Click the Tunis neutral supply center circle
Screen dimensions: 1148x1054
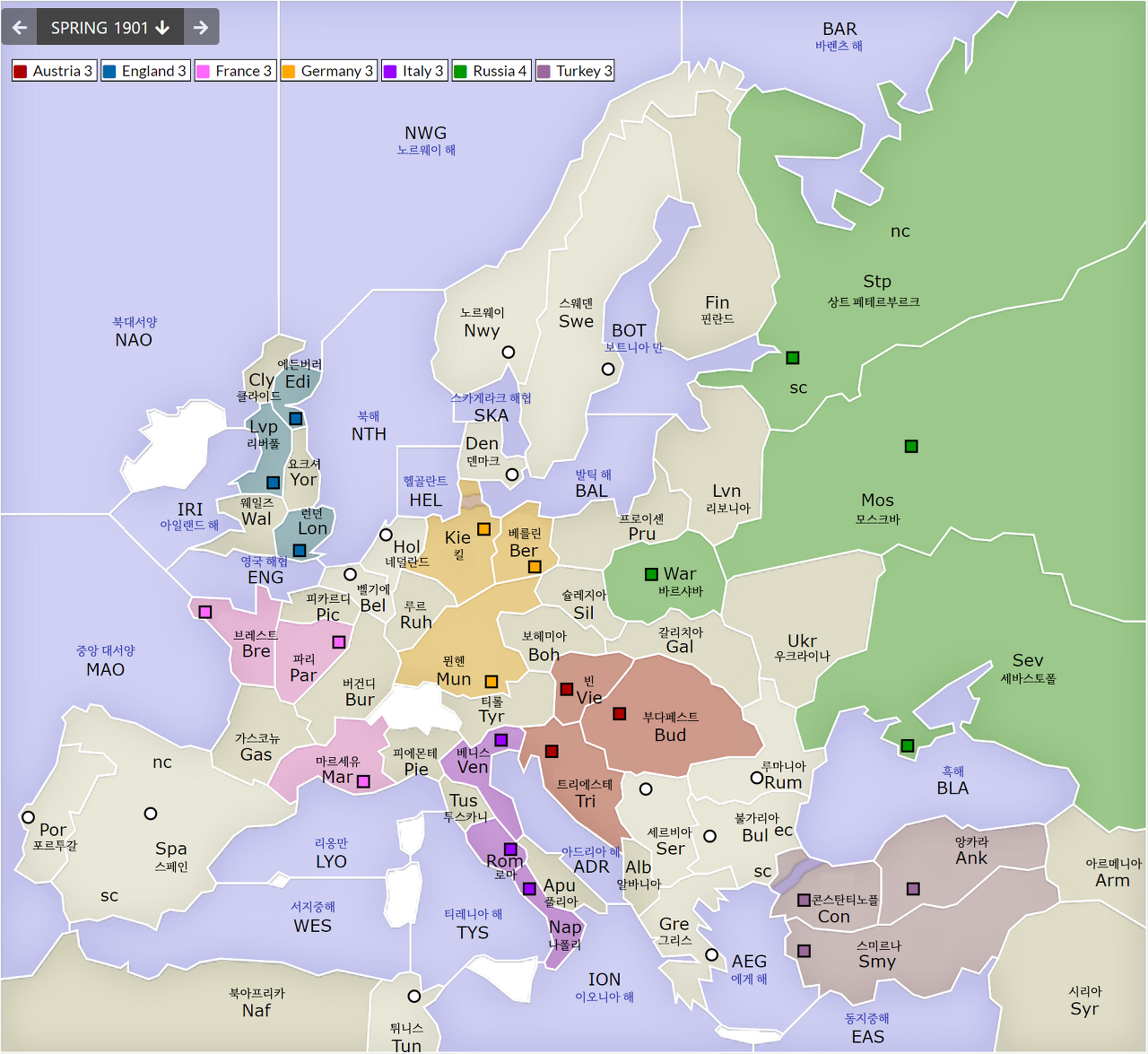(414, 996)
